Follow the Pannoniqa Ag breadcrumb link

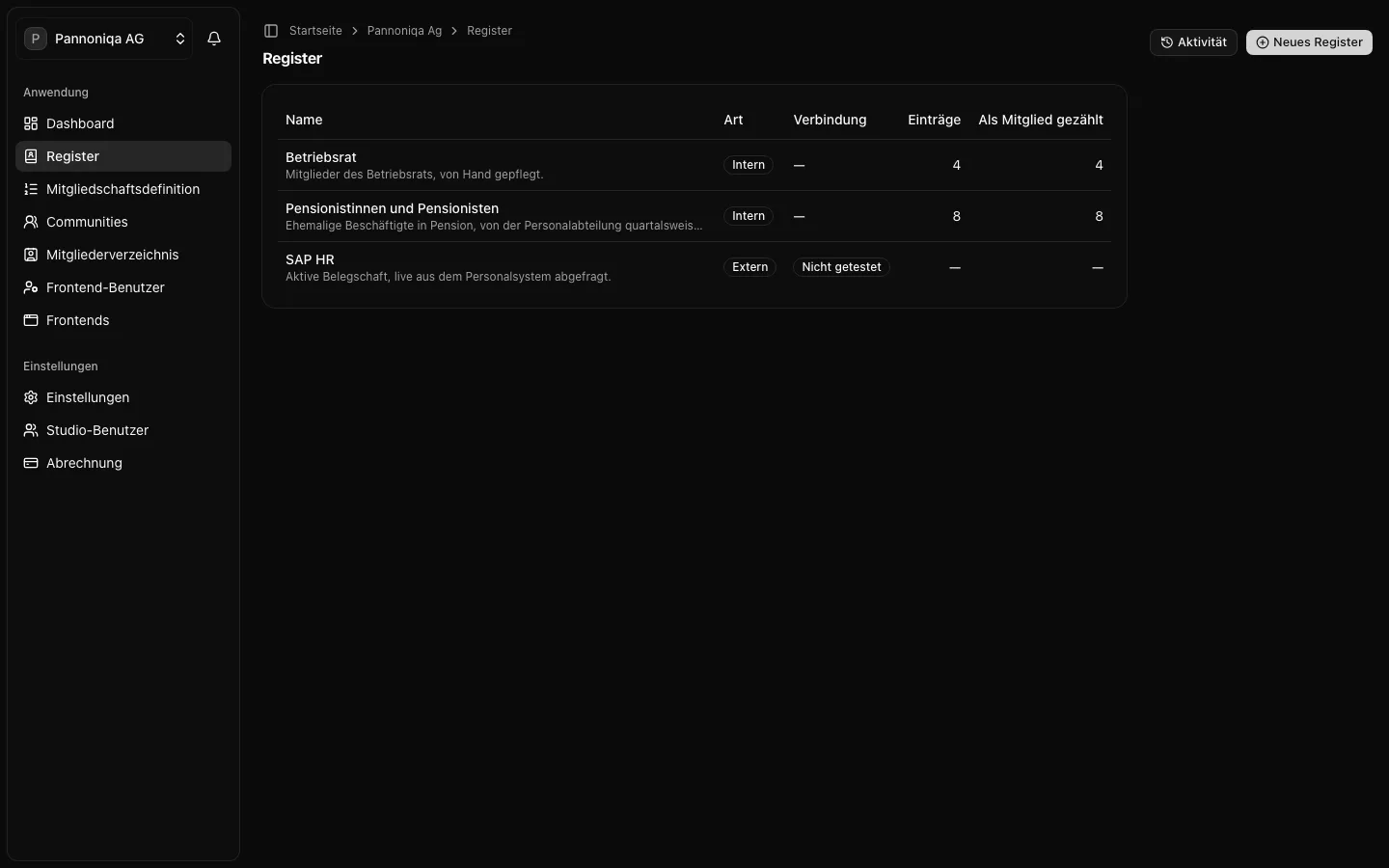click(x=404, y=31)
